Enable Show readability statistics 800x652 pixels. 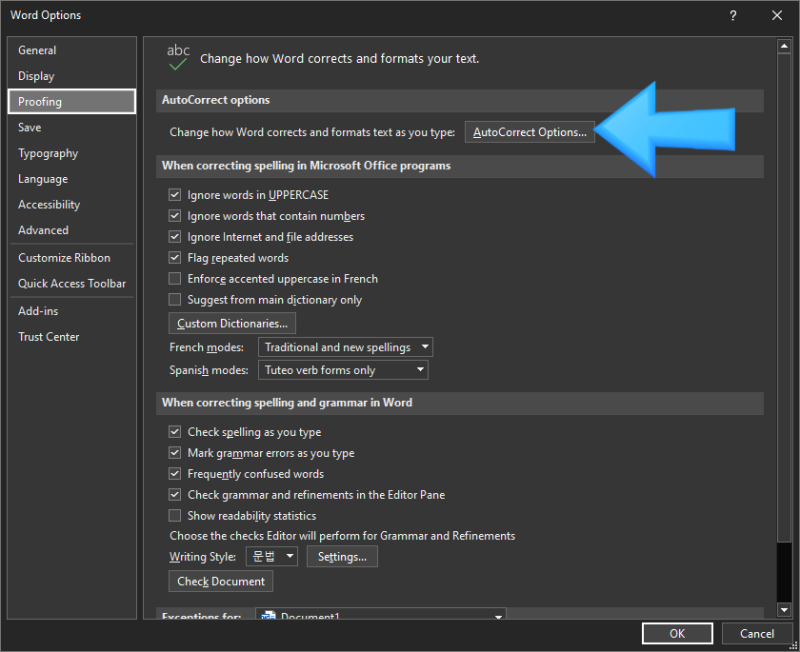pyautogui.click(x=175, y=514)
